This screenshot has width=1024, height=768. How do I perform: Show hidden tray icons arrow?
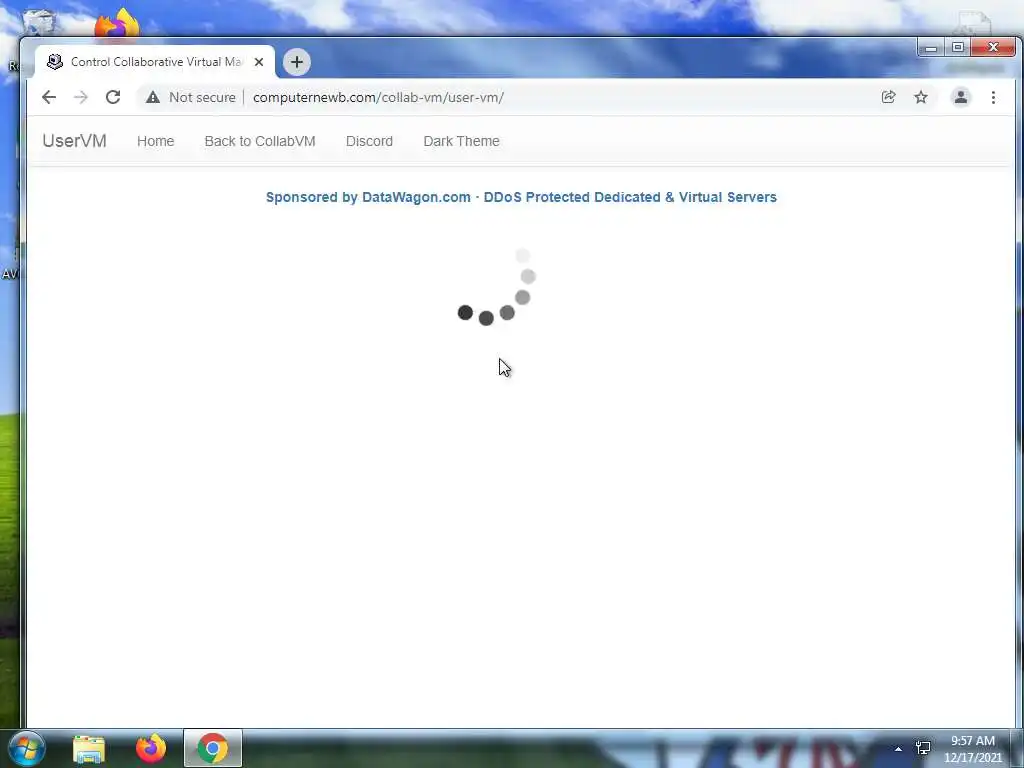(899, 748)
